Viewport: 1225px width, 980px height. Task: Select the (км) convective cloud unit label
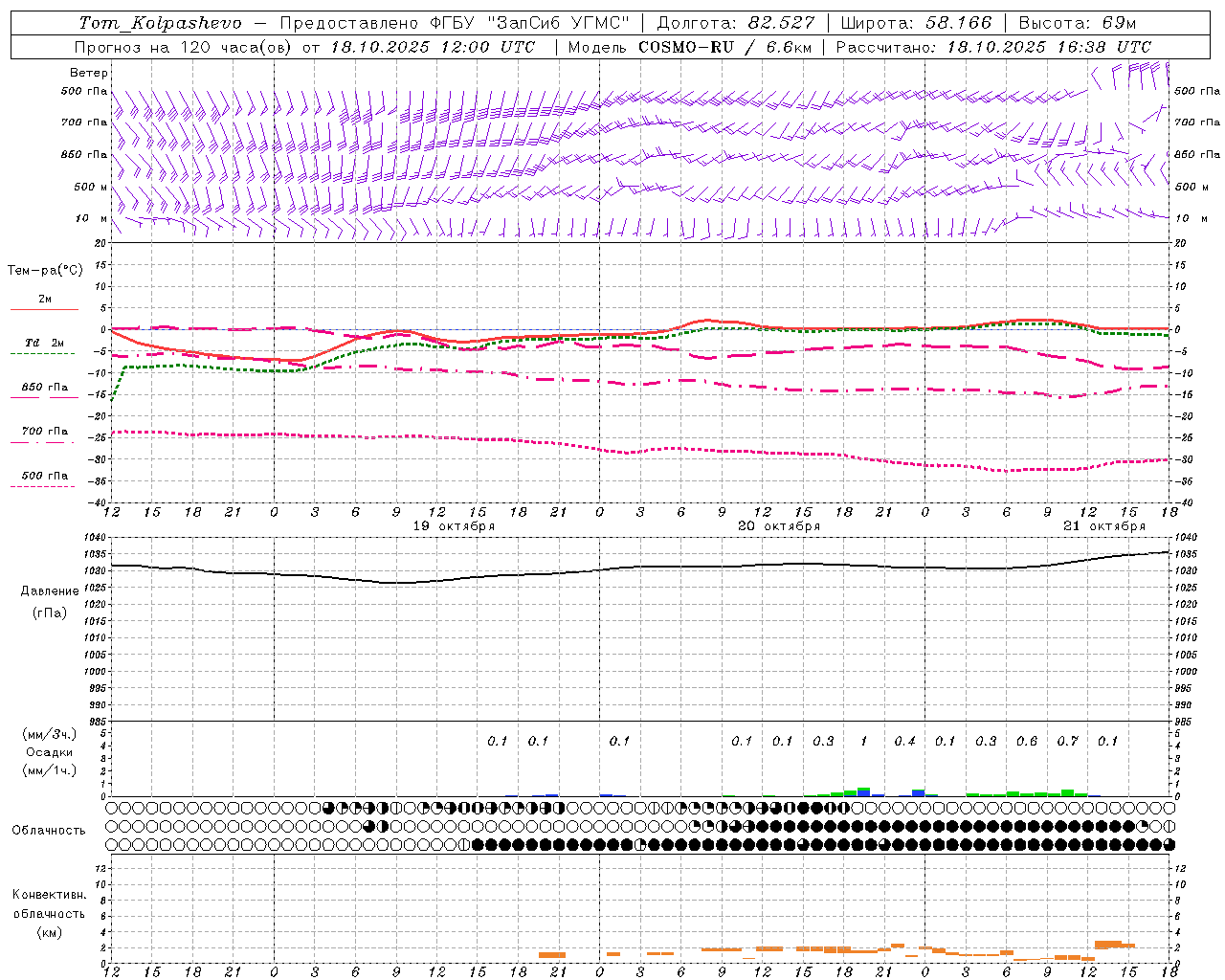click(x=50, y=932)
